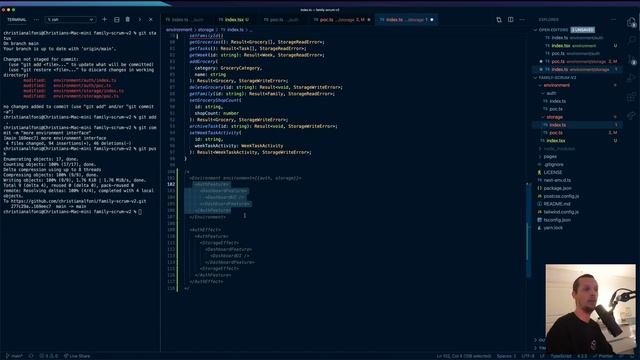Open package.json in the Explorer

(557, 188)
